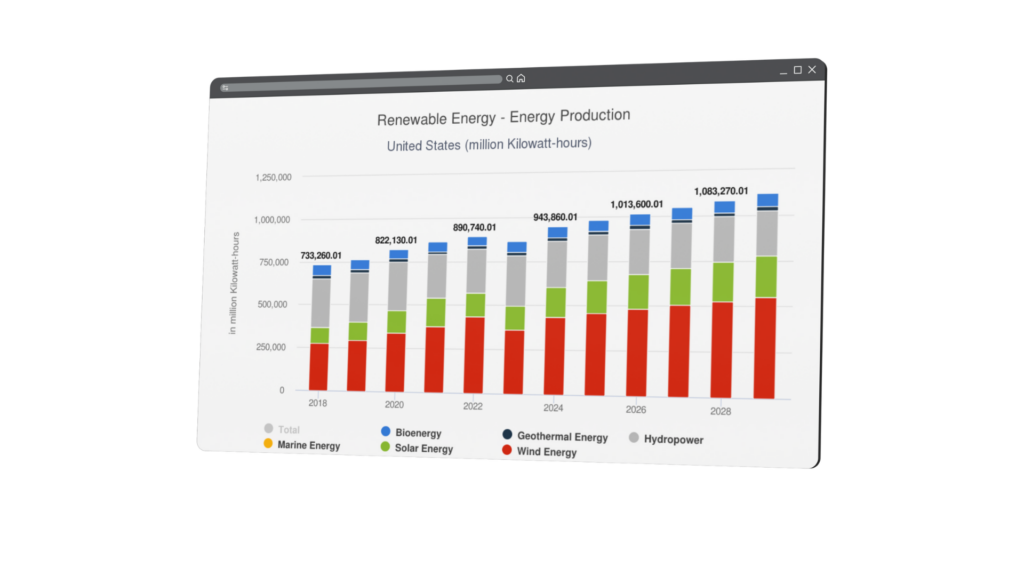Hide the Wind Energy series via its legend label
This screenshot has height=576, width=1024.
pyautogui.click(x=546, y=451)
